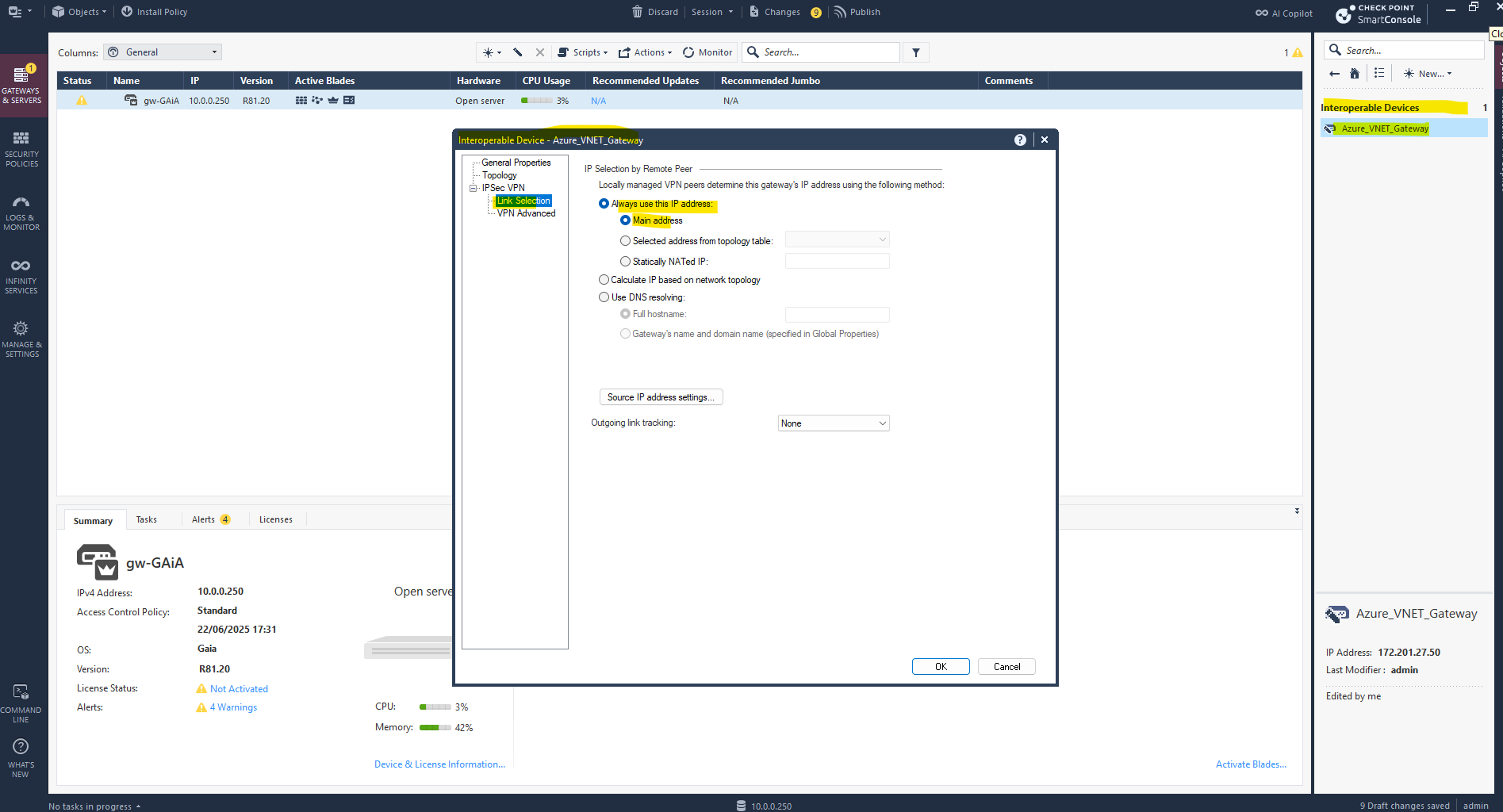Open Command Line tool
1503x812 pixels.
click(21, 703)
